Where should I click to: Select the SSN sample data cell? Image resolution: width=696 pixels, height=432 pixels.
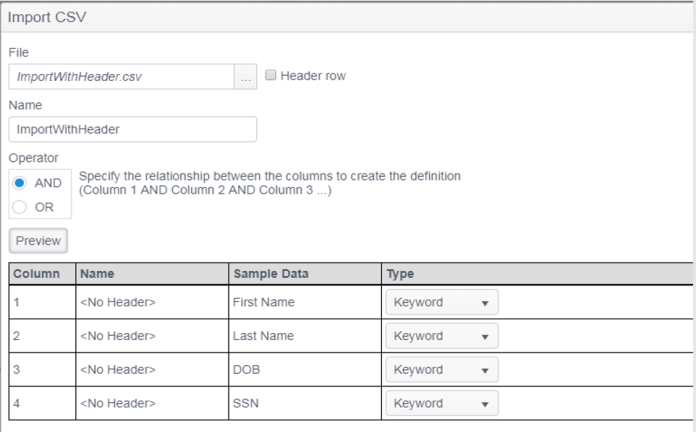pos(246,404)
